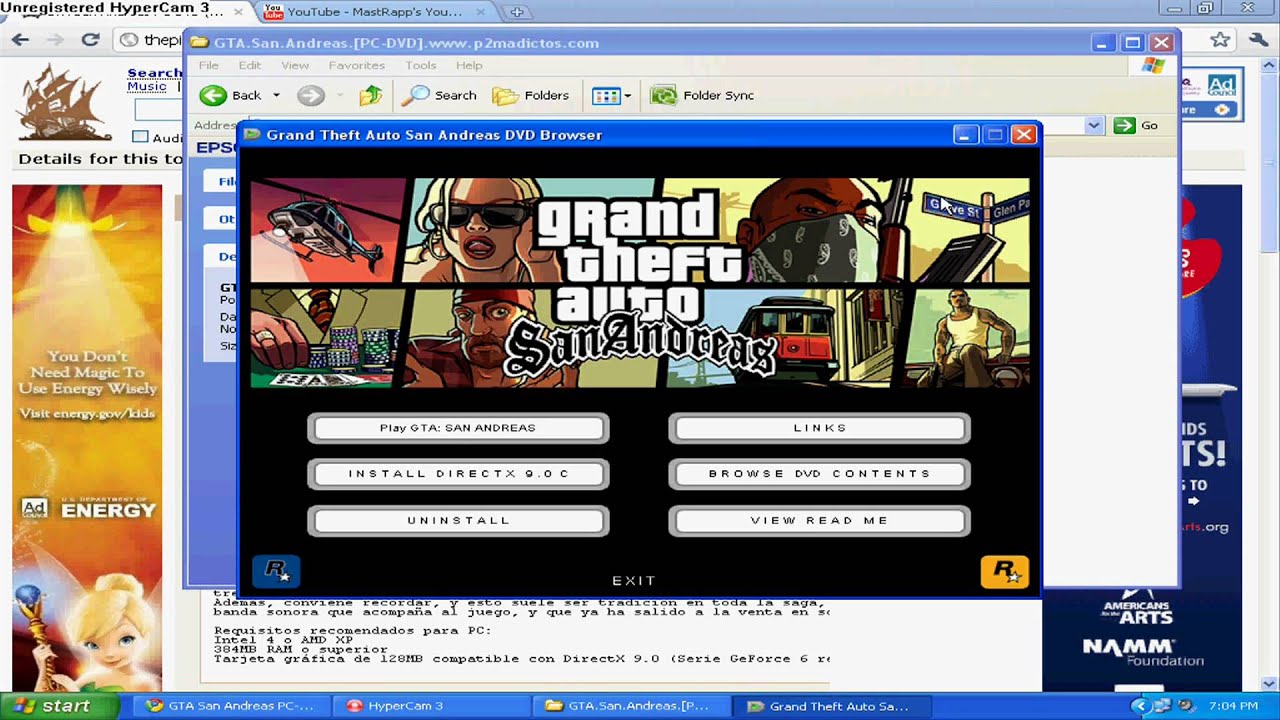The height and width of the screenshot is (720, 1280).
Task: Click INSTALL DIRECTX 9.0C button
Action: 458,474
